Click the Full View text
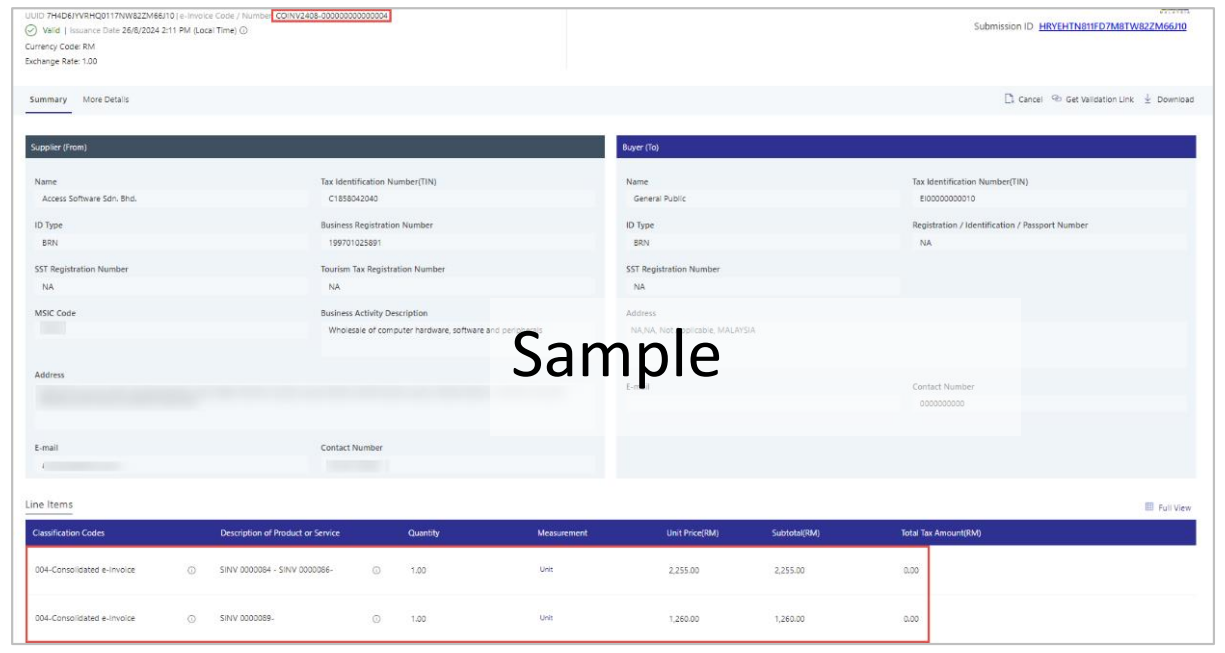This screenshot has height=653, width=1225. tap(1174, 508)
